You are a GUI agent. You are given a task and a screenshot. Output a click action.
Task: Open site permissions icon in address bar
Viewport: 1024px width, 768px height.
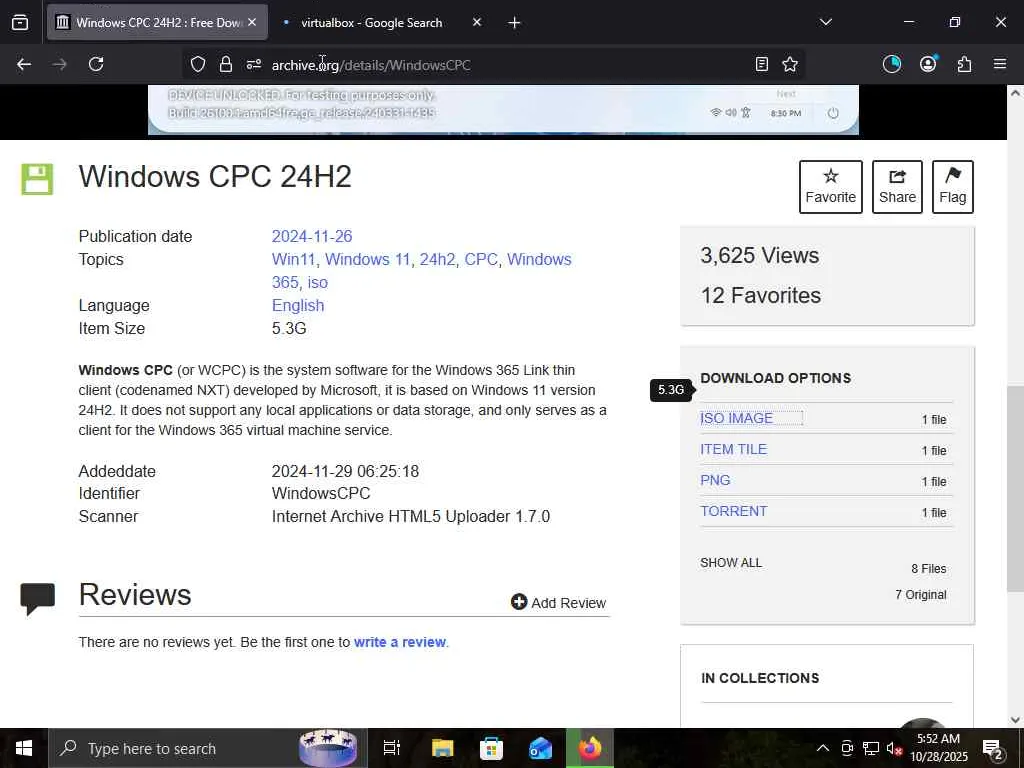(x=253, y=64)
